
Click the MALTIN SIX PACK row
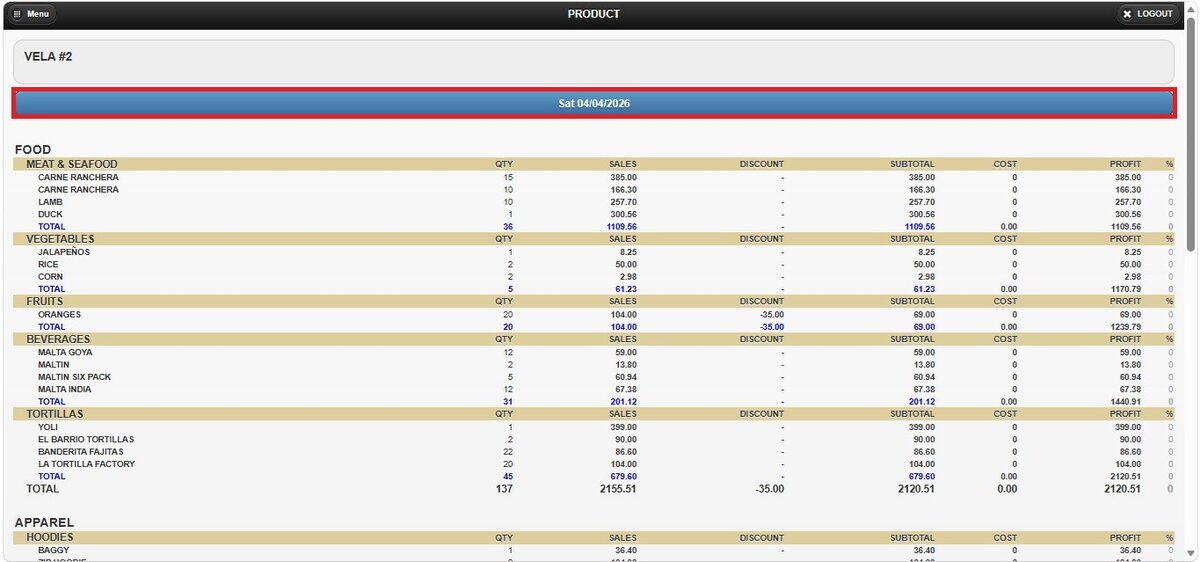tap(594, 377)
